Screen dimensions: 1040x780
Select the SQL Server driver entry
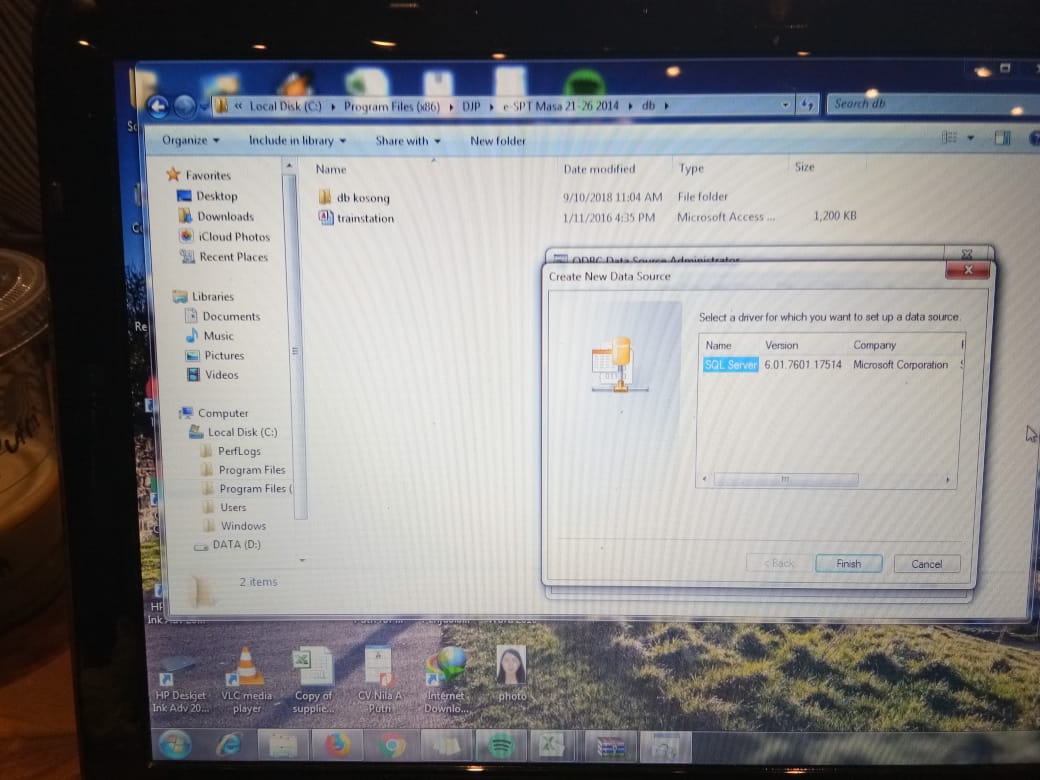tap(729, 365)
